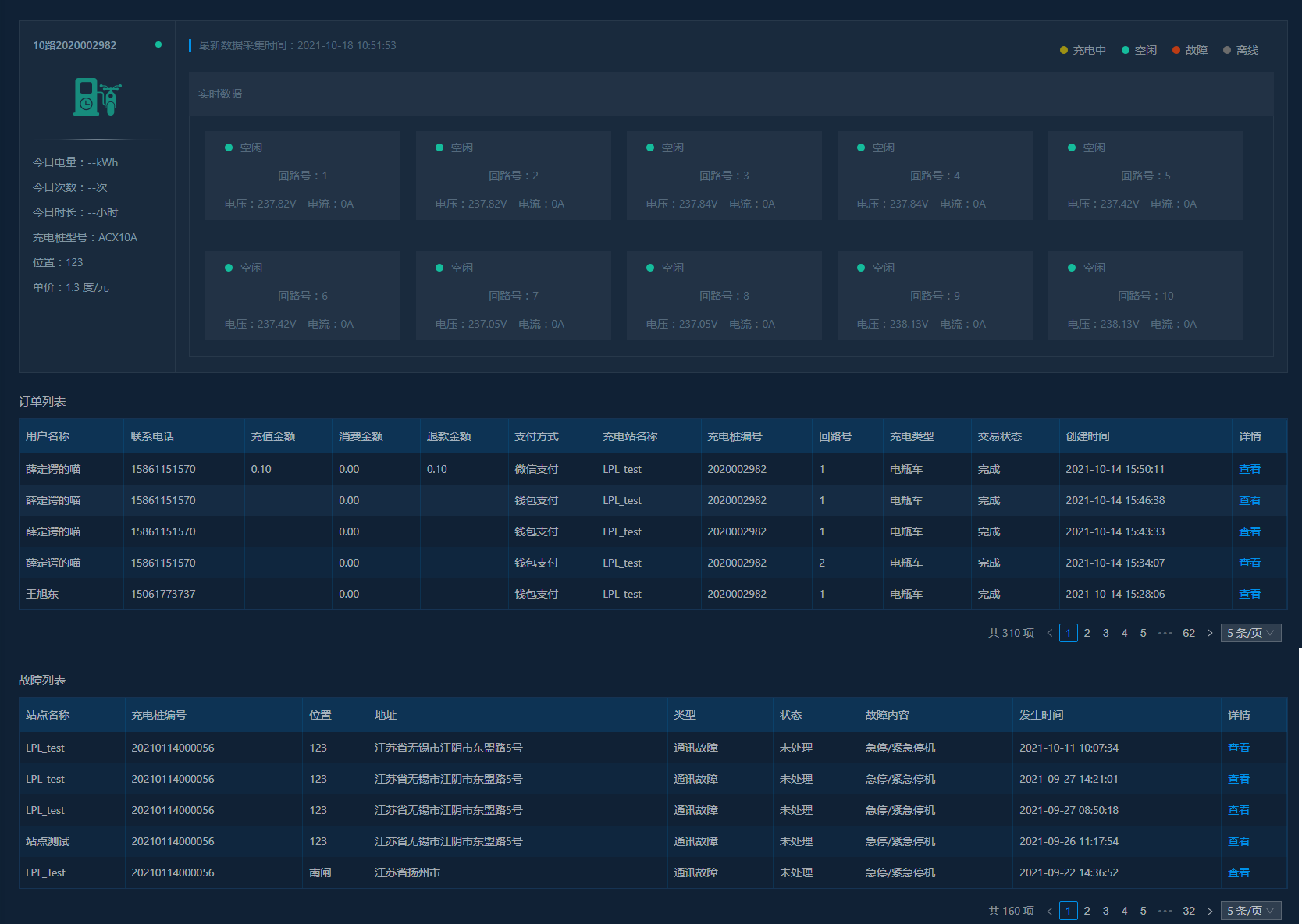Screen dimensions: 1302x924
Task: Go to page 3 of fault list
Action: 1105,911
